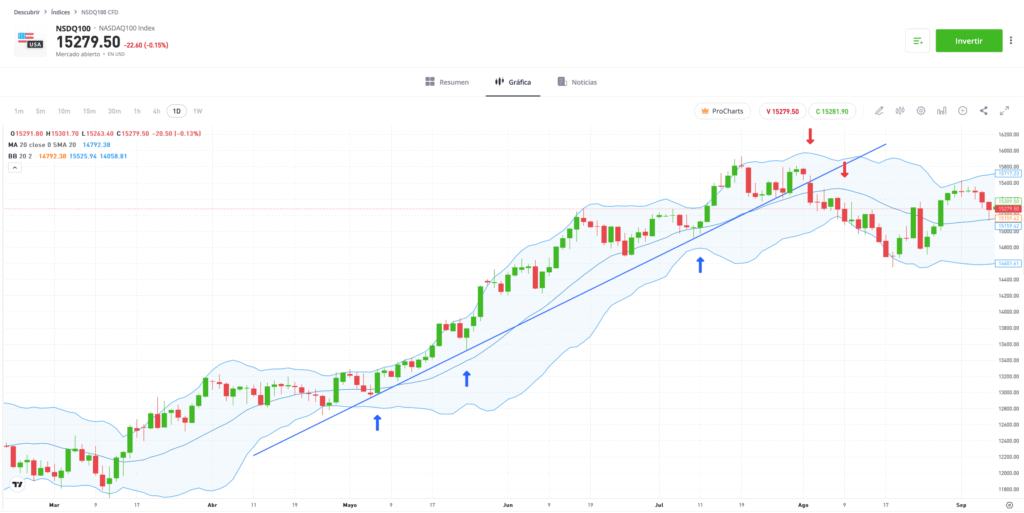Image resolution: width=1024 pixels, height=513 pixels.
Task: Select the 5m timeframe
Action: tap(40, 111)
